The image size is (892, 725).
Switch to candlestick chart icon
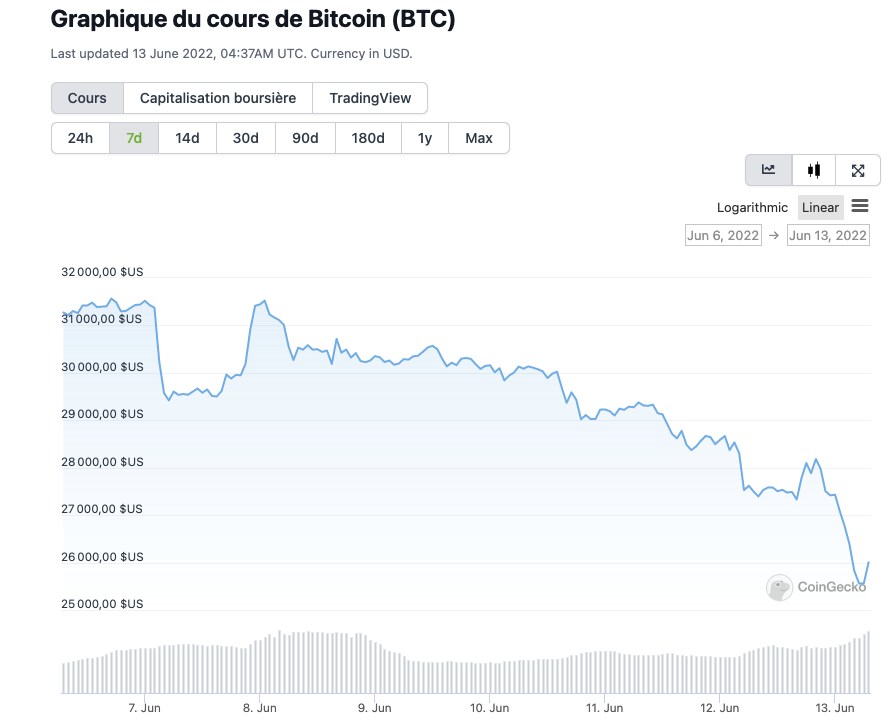tap(814, 170)
